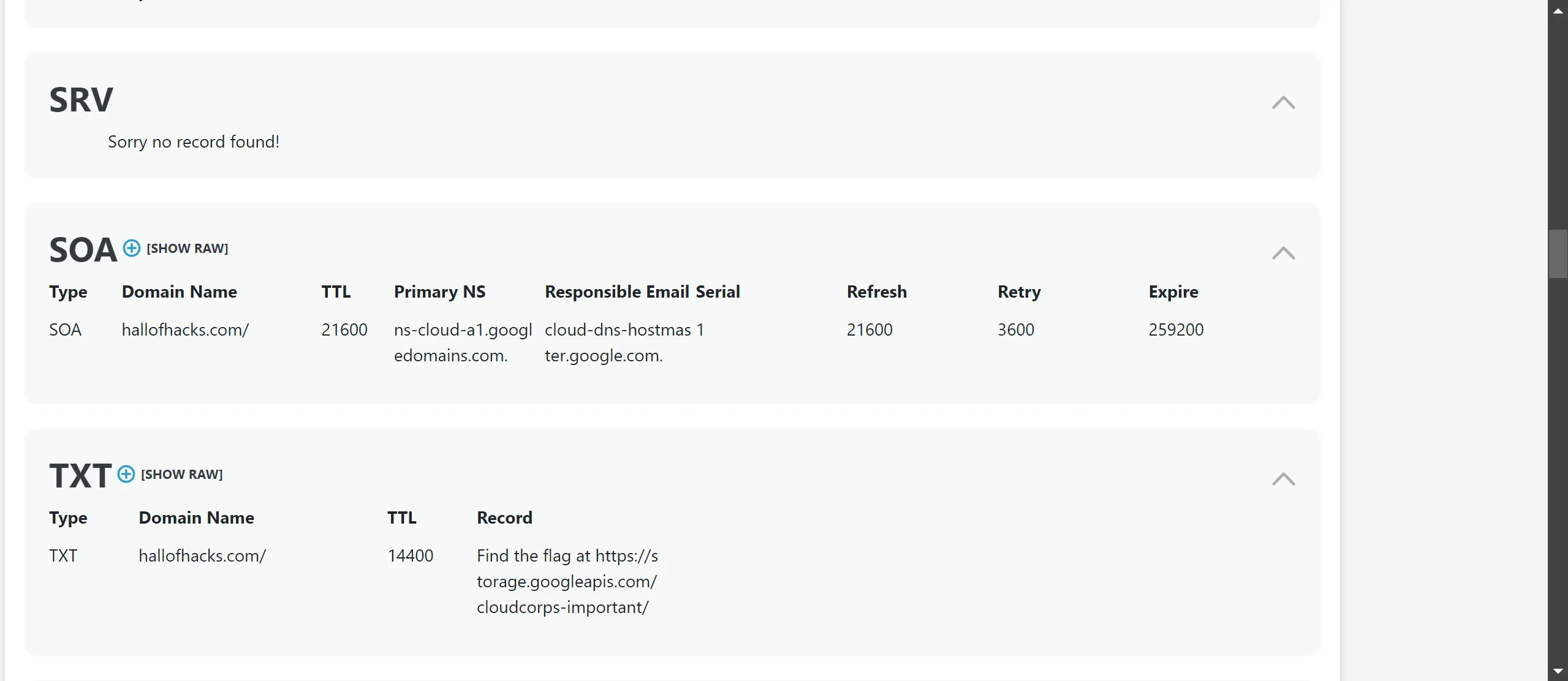Click the TXT row TTL value 14400
Image resolution: width=1568 pixels, height=681 pixels.
click(410, 556)
